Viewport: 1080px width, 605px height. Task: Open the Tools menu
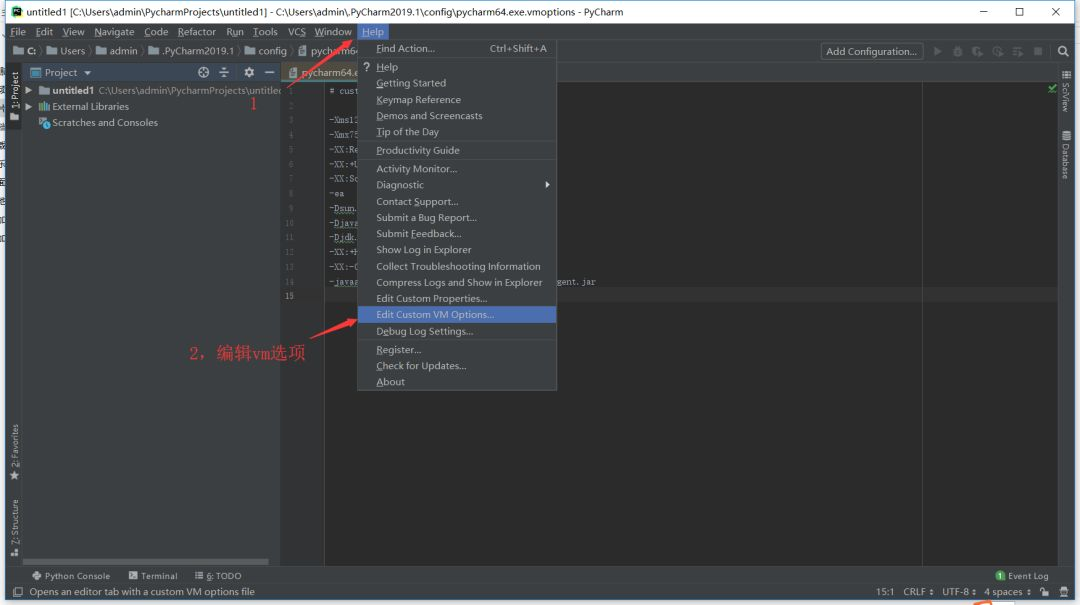(265, 32)
